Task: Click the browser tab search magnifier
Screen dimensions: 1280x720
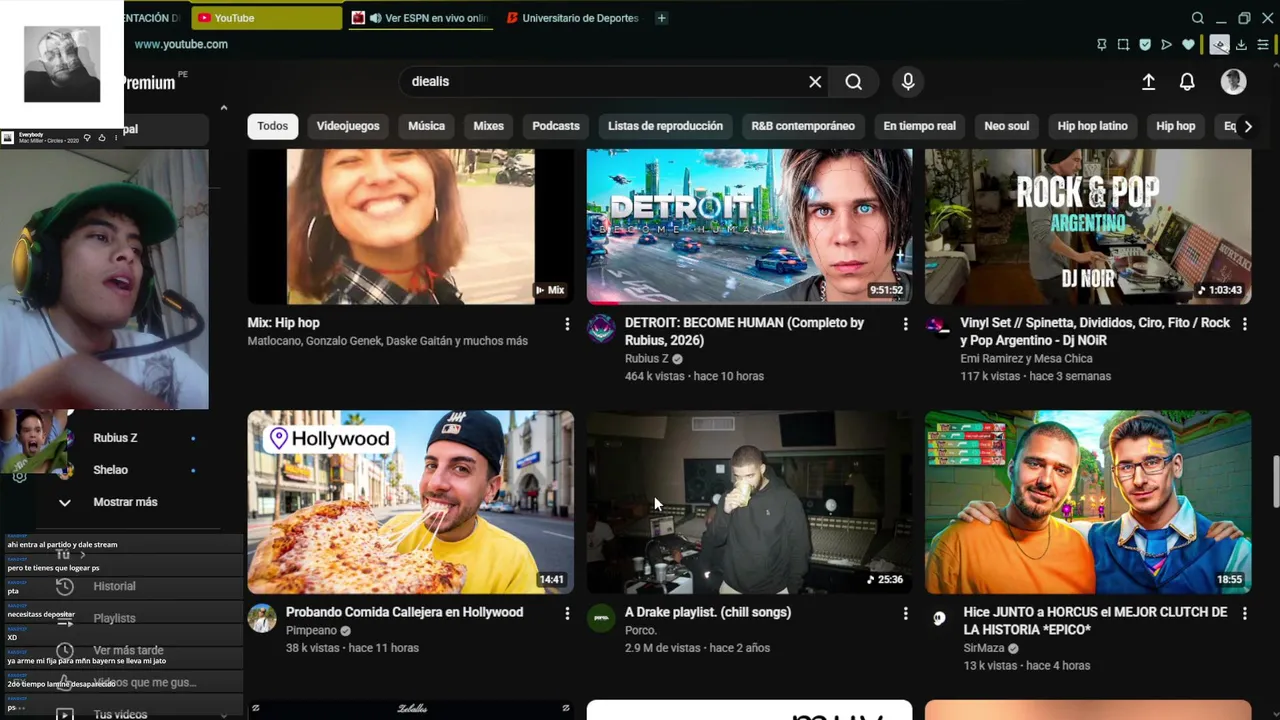Action: coord(1198,18)
